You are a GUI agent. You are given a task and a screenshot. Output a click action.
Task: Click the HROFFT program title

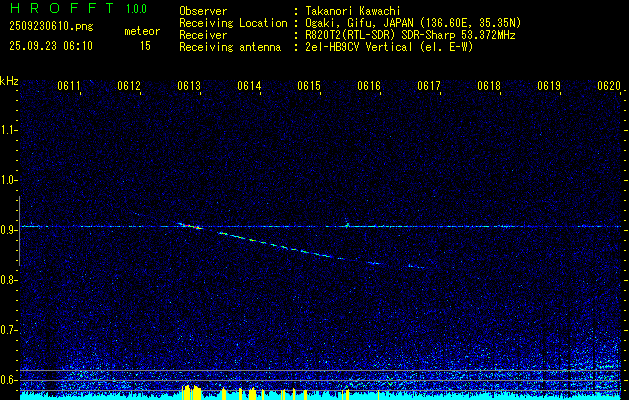(x=61, y=8)
